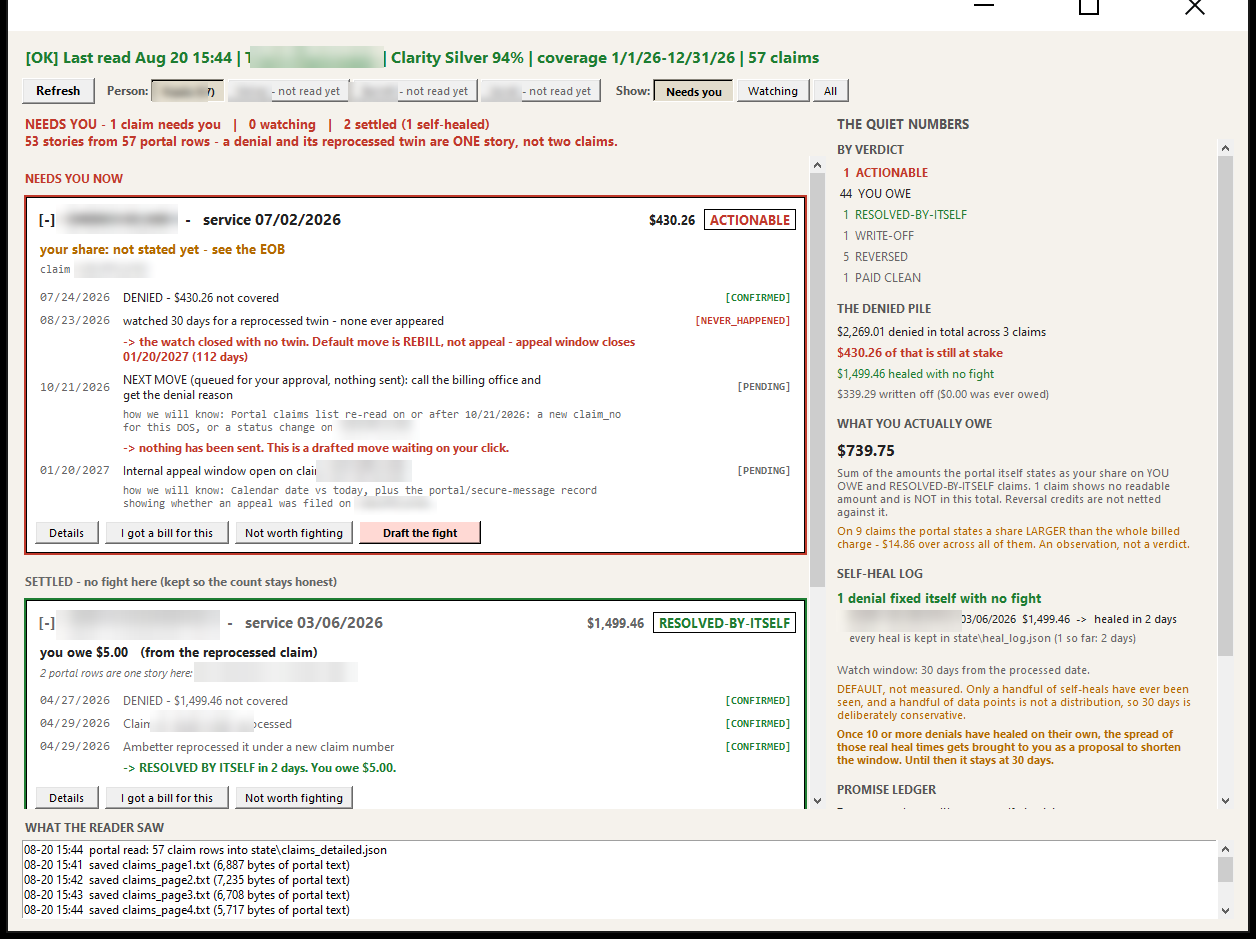This screenshot has width=1256, height=939.
Task: Close the window
Action: click(x=1195, y=7)
